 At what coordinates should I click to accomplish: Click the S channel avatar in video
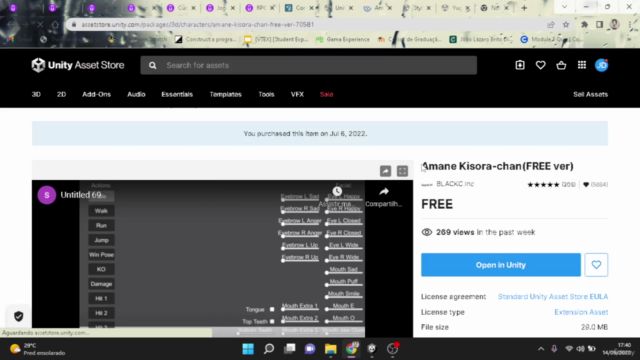pos(47,195)
